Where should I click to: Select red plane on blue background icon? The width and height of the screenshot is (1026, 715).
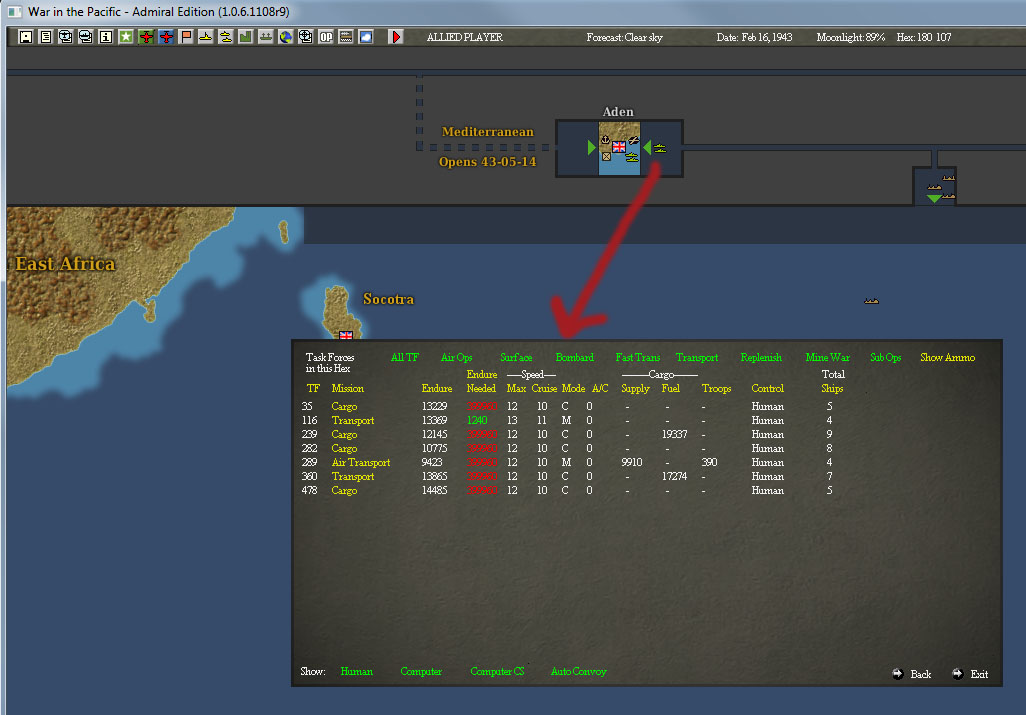point(166,37)
